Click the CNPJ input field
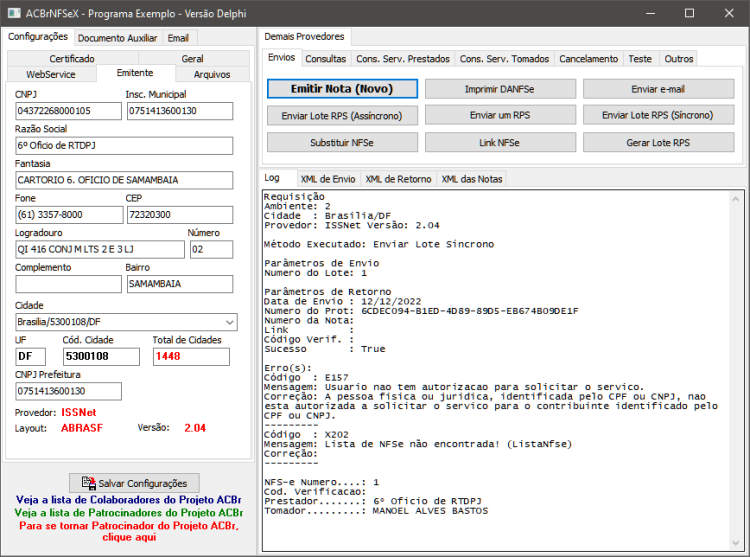The width and height of the screenshot is (750, 557). (x=68, y=111)
